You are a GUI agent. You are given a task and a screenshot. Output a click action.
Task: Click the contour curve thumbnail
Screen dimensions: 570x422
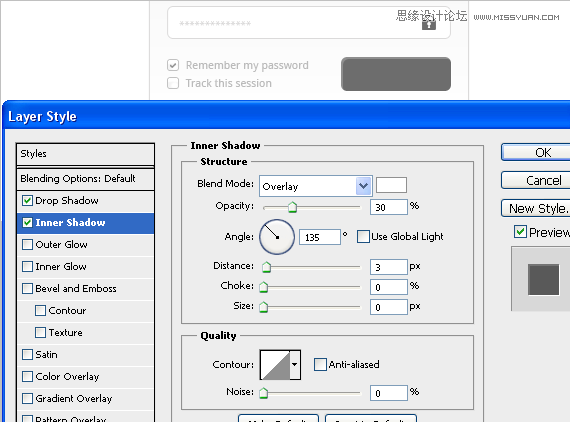(x=275, y=365)
